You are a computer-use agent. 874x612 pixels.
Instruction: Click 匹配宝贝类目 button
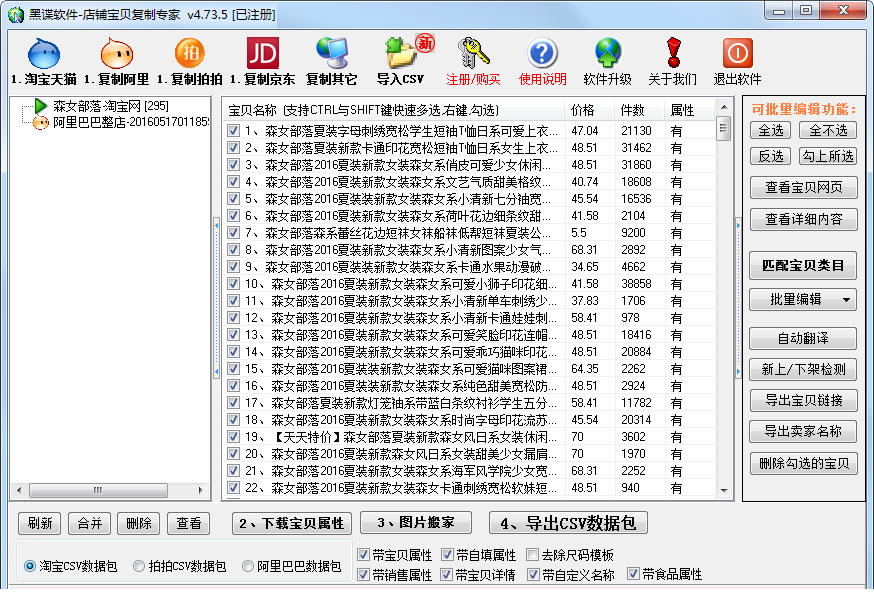(x=803, y=266)
